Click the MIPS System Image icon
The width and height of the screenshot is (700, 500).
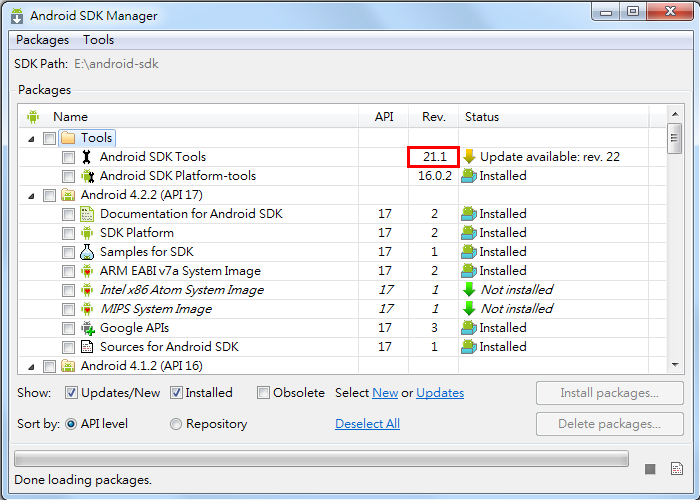[x=87, y=309]
